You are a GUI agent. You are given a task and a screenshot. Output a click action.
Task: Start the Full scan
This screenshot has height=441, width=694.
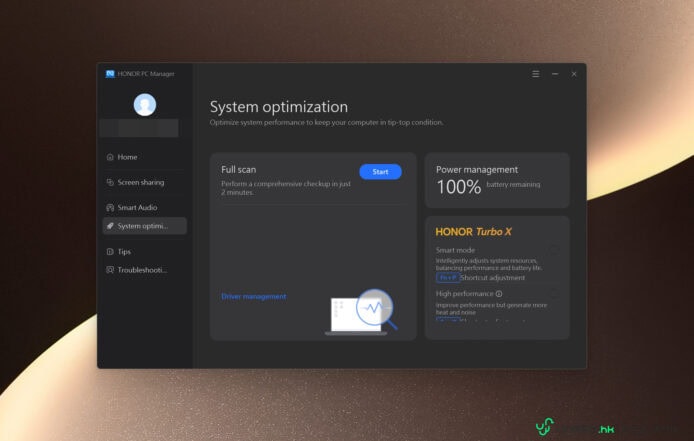380,172
